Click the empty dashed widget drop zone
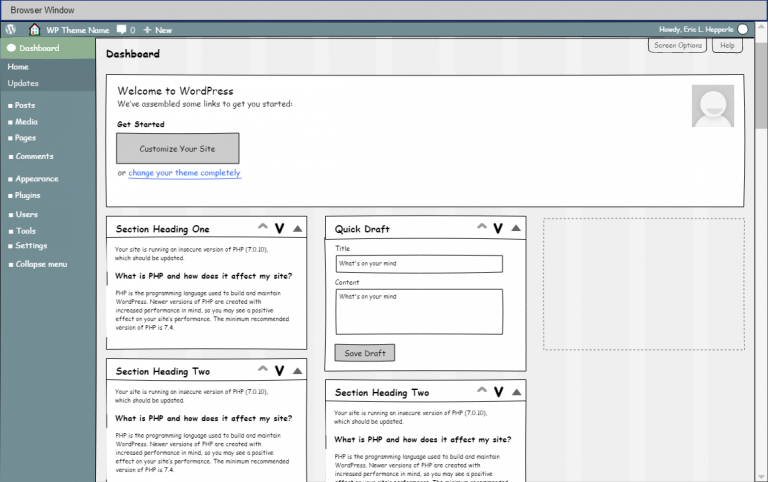Image resolution: width=768 pixels, height=482 pixels. (x=644, y=284)
